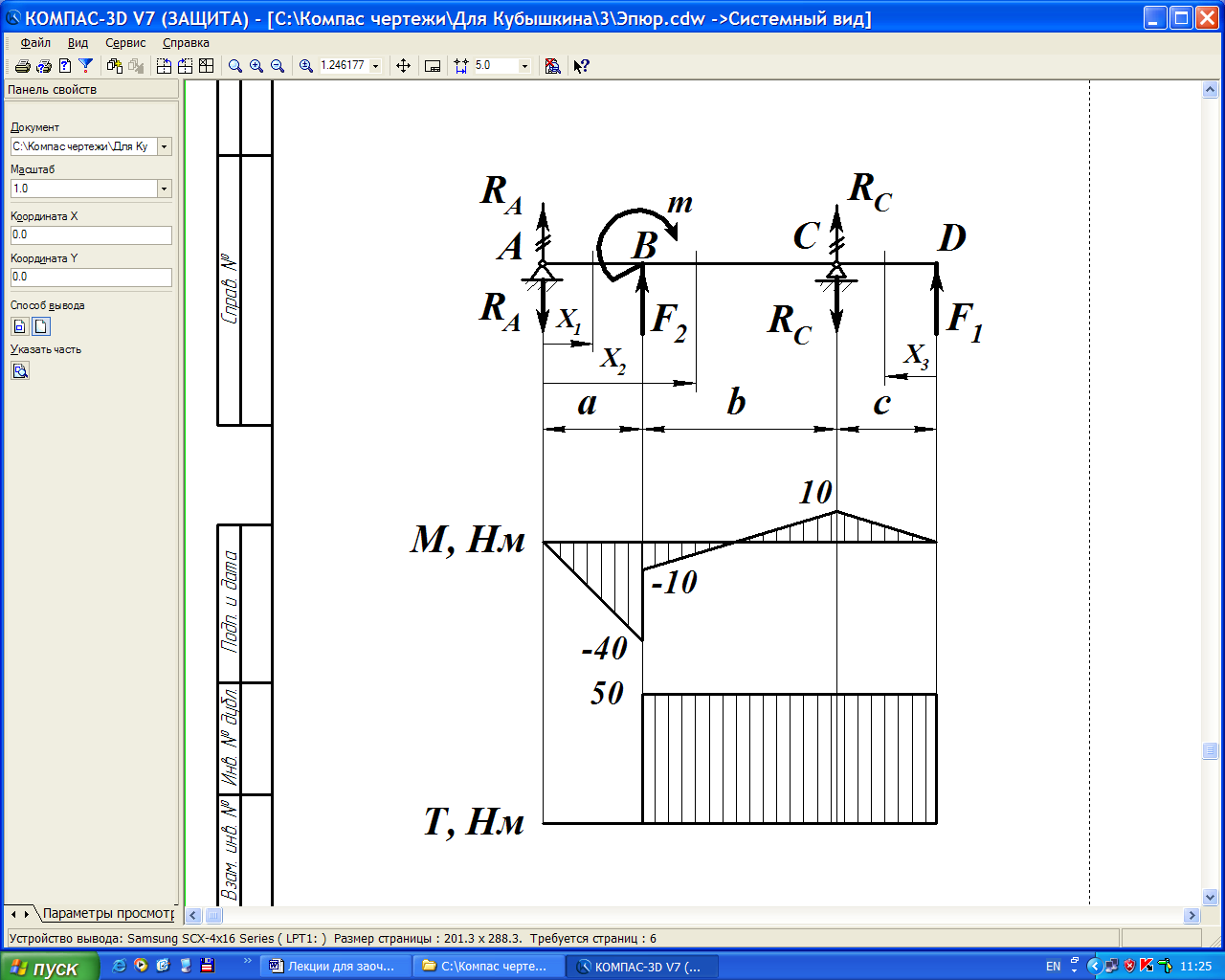
Task: Click the "M, Нм" diagram label
Action: 468,542
